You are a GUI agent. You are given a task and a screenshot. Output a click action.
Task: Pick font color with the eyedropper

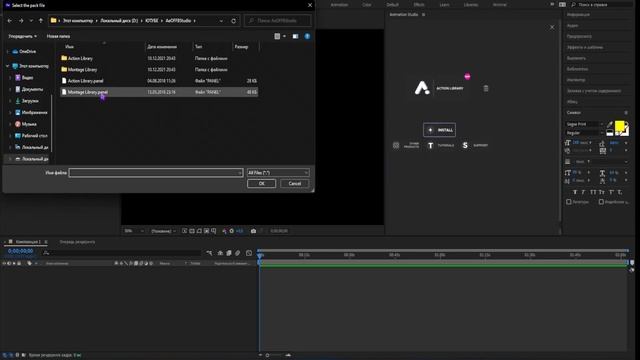tap(609, 124)
